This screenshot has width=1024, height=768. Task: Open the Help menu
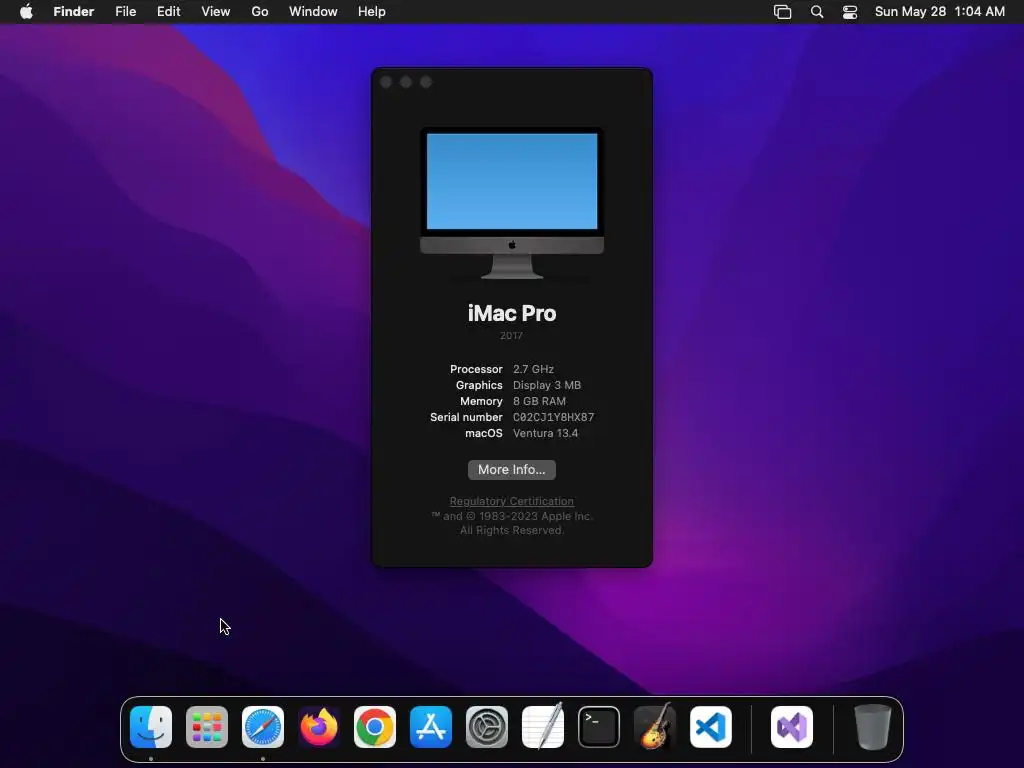coord(372,12)
